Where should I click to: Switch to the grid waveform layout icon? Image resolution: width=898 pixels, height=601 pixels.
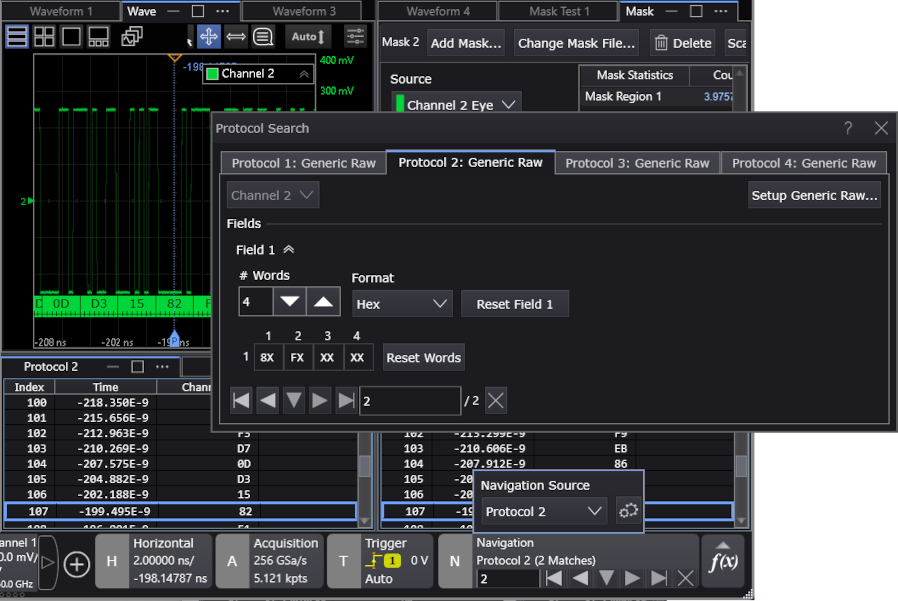[x=44, y=37]
